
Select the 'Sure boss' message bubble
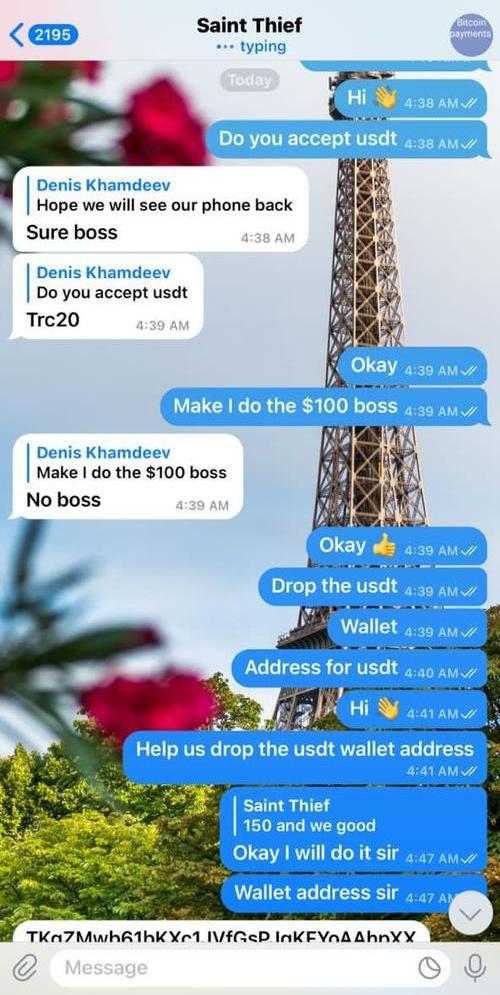[160, 209]
